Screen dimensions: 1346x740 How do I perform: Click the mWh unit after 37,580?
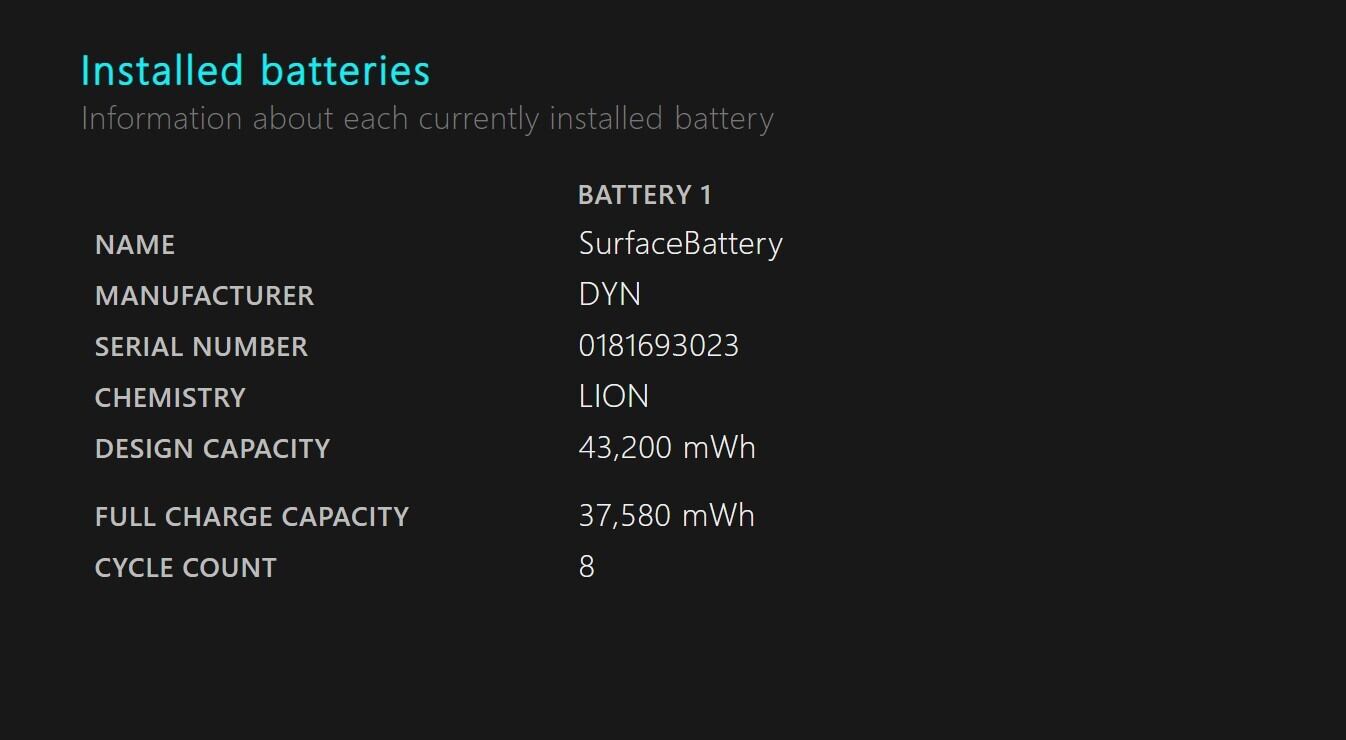718,516
